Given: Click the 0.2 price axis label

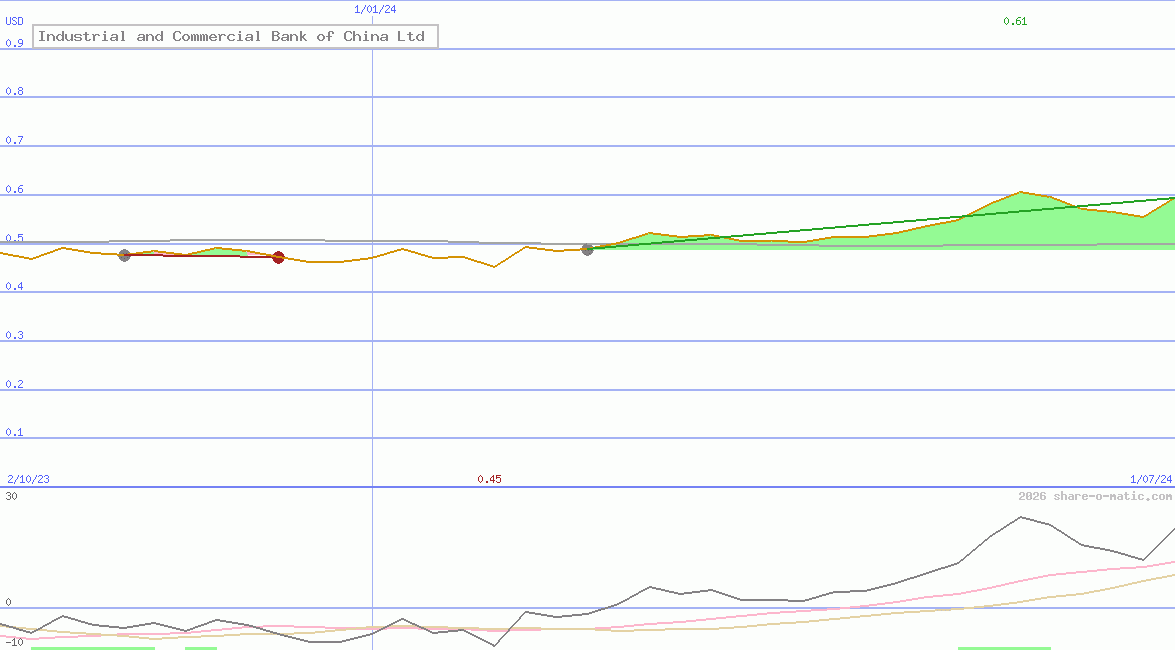Looking at the screenshot, I should pos(14,384).
